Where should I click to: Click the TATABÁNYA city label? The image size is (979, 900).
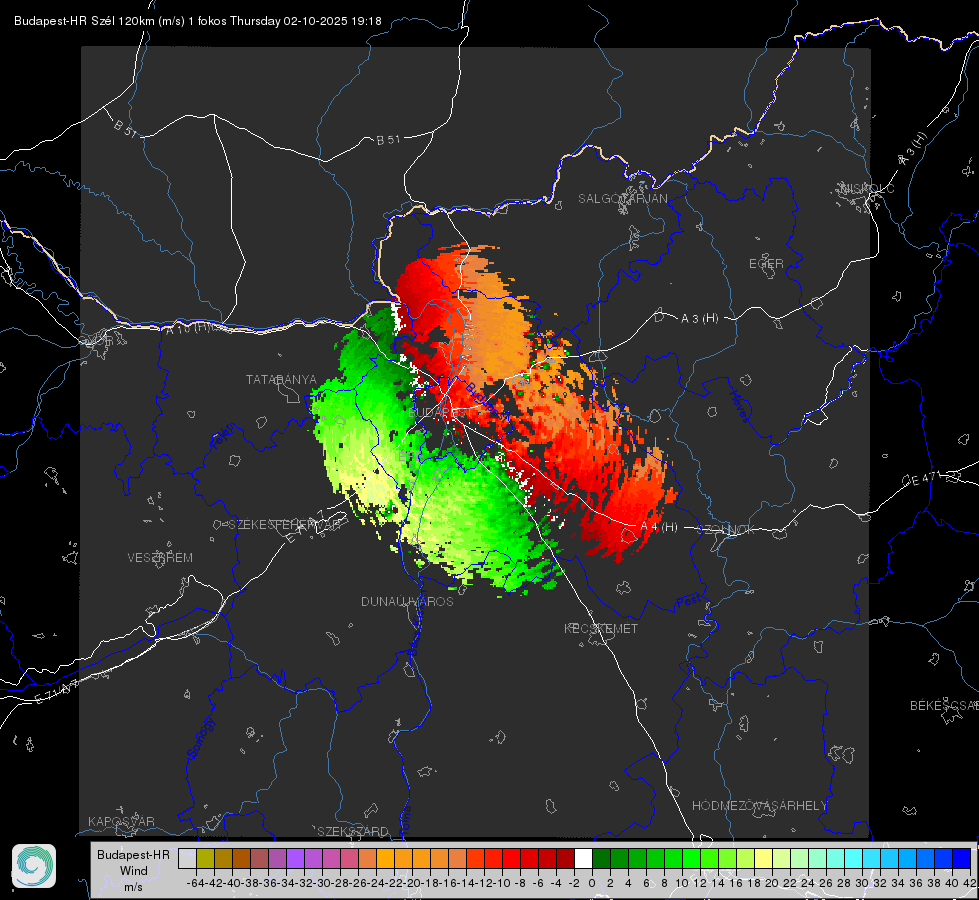pyautogui.click(x=281, y=380)
